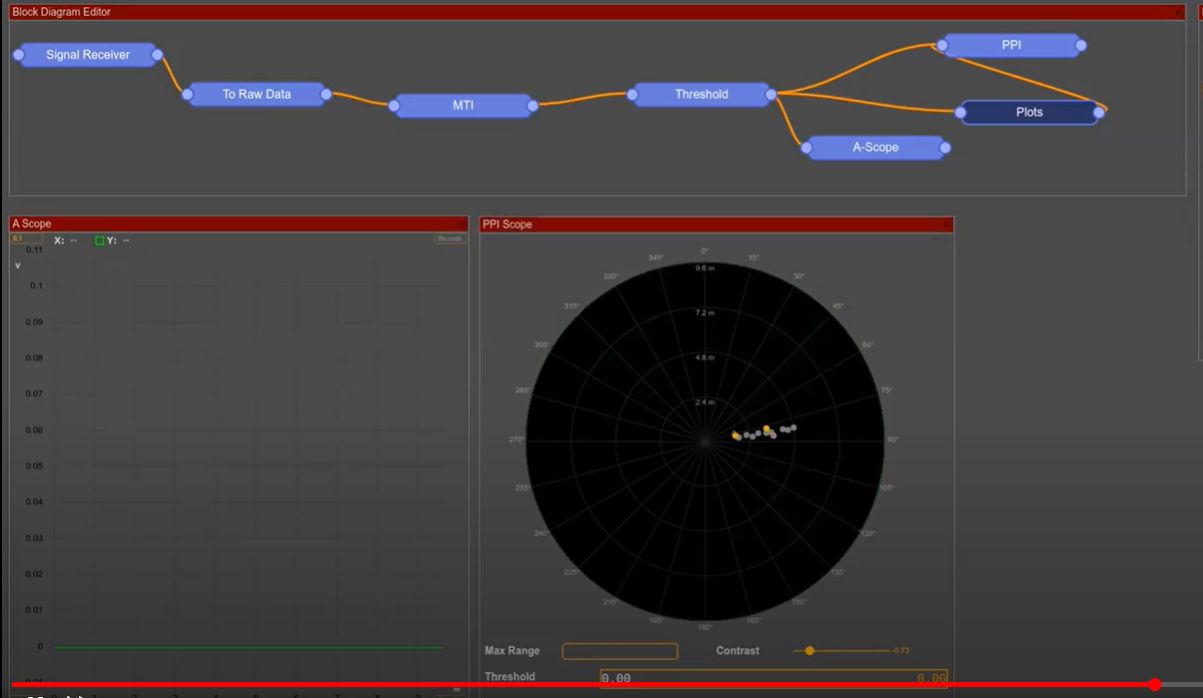Click the MTI block in the diagram
1203x698 pixels.
(463, 104)
